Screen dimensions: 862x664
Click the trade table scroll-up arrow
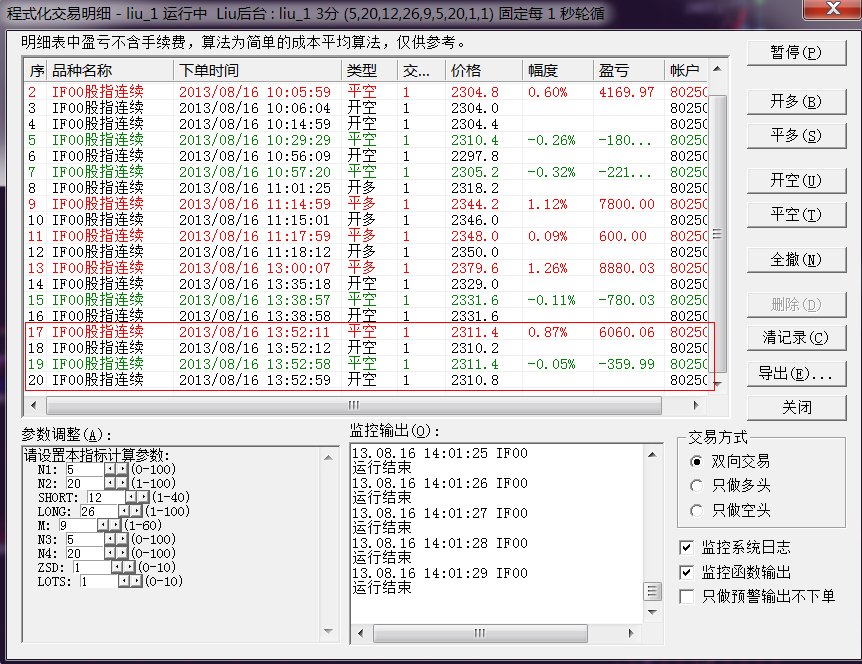pyautogui.click(x=717, y=69)
